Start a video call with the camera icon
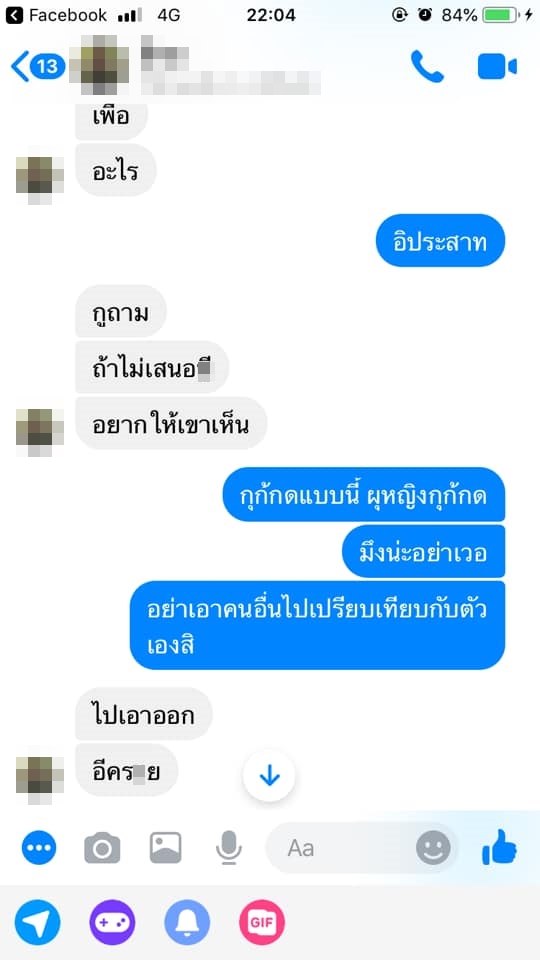 tap(497, 66)
